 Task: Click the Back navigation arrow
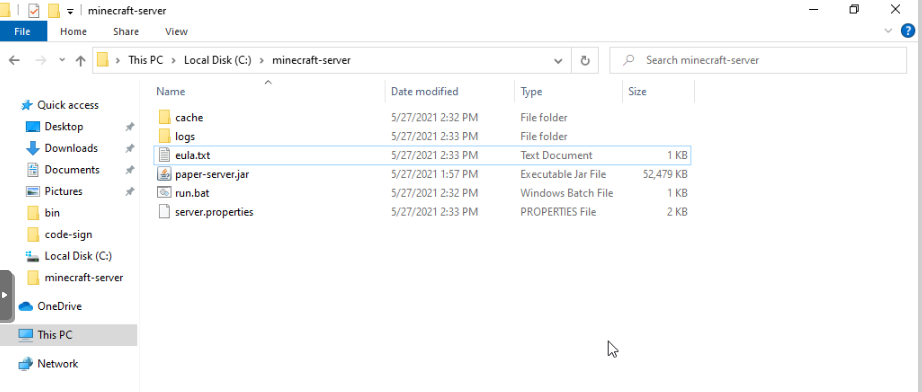pos(14,61)
